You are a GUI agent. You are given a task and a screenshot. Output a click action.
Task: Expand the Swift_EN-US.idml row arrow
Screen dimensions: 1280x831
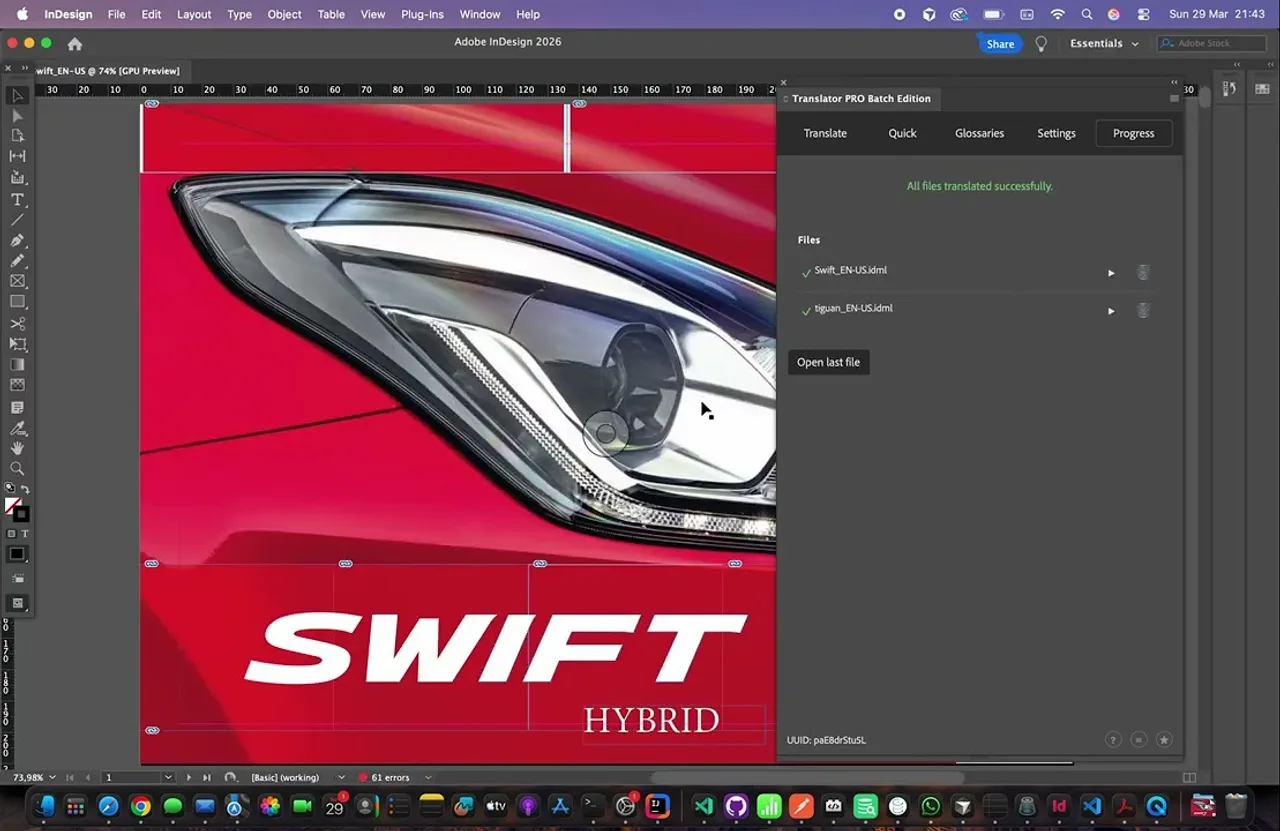tap(1111, 273)
